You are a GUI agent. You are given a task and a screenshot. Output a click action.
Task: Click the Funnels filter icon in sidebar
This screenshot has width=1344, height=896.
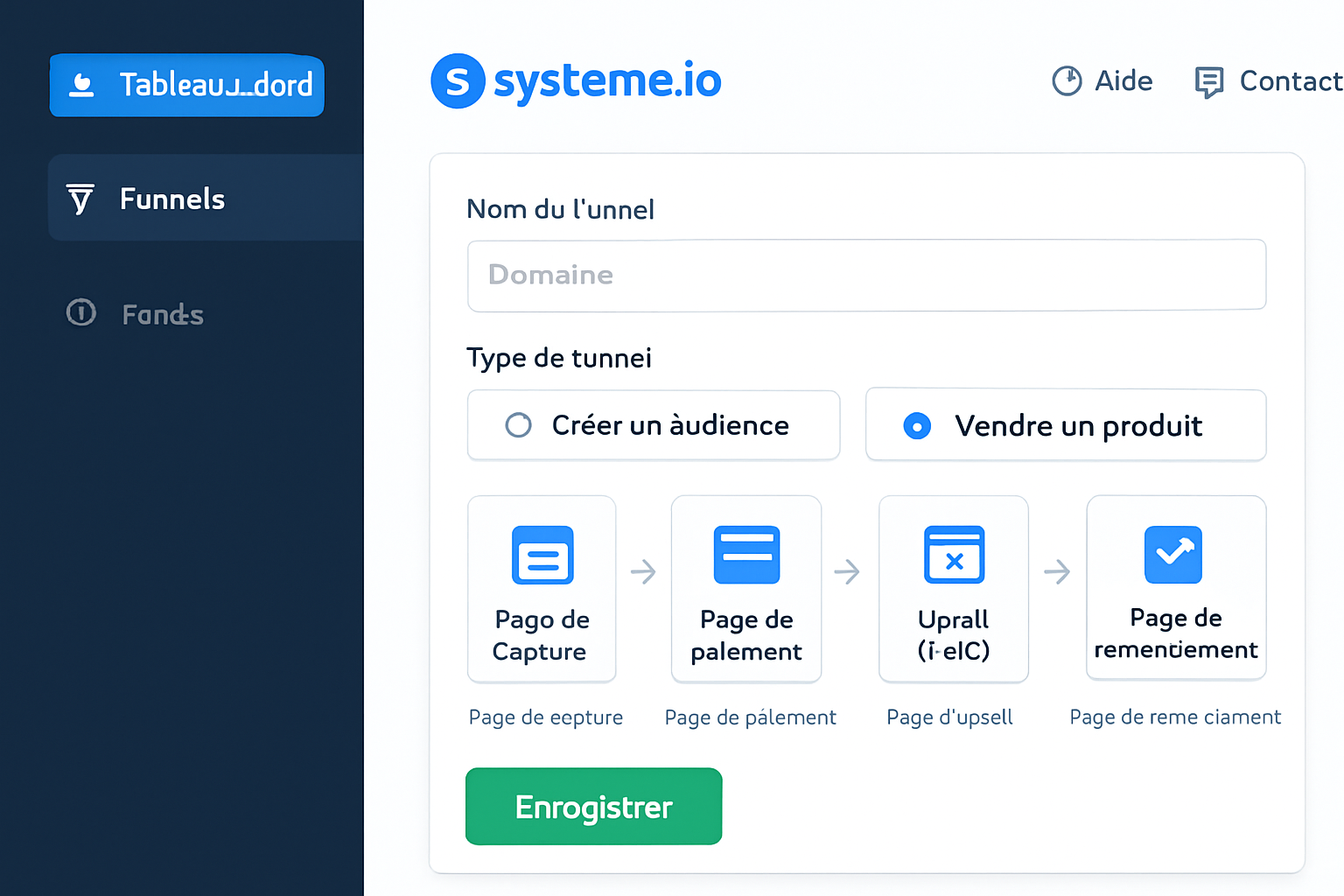80,199
